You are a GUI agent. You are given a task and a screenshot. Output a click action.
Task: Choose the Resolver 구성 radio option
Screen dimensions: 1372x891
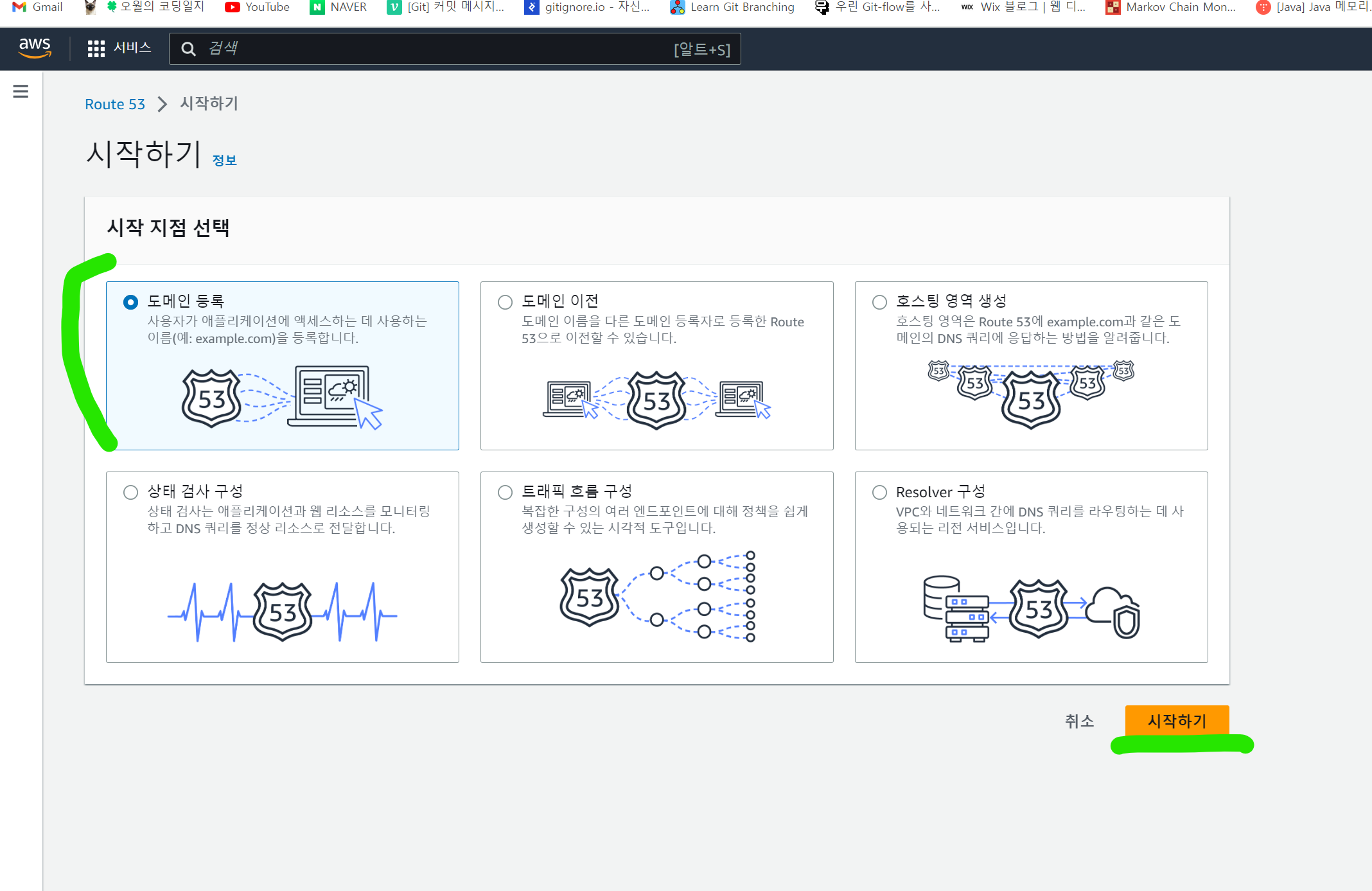tap(879, 492)
